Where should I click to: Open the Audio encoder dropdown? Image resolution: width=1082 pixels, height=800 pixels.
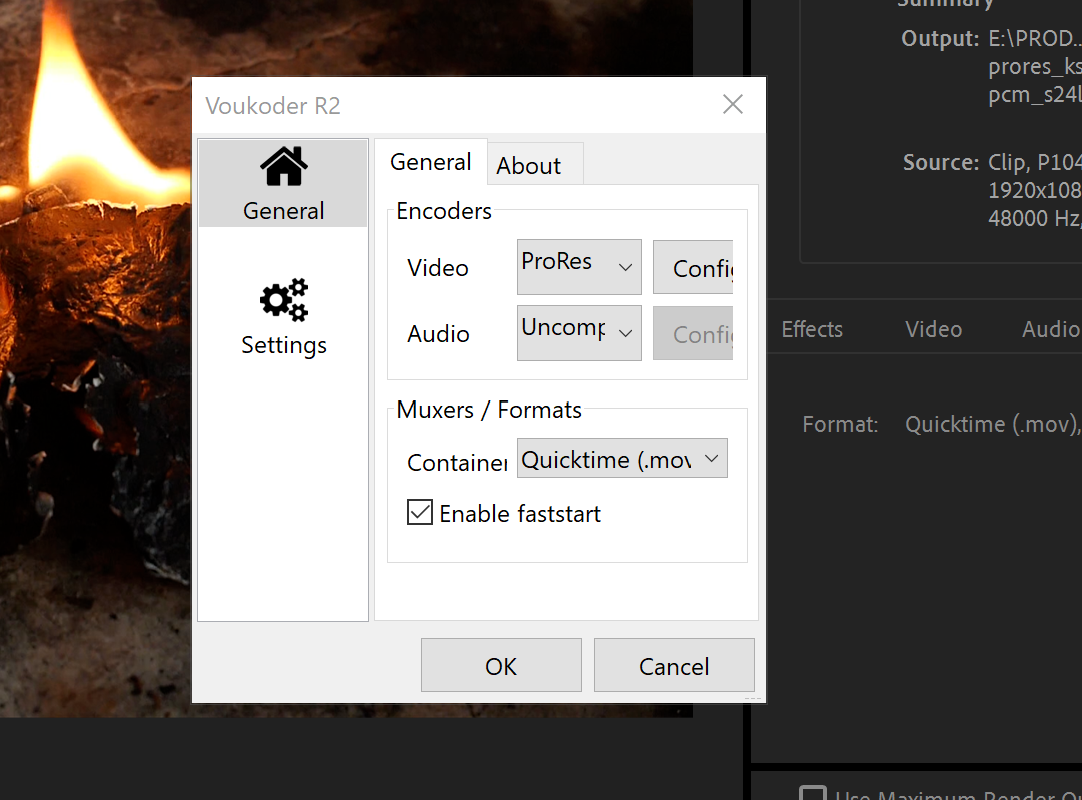(579, 333)
